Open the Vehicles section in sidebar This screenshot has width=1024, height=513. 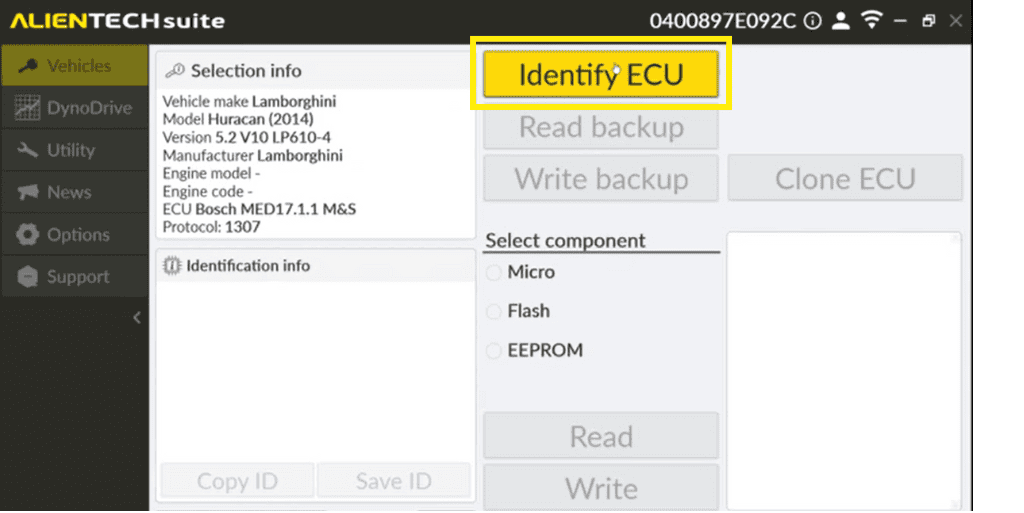(x=75, y=66)
